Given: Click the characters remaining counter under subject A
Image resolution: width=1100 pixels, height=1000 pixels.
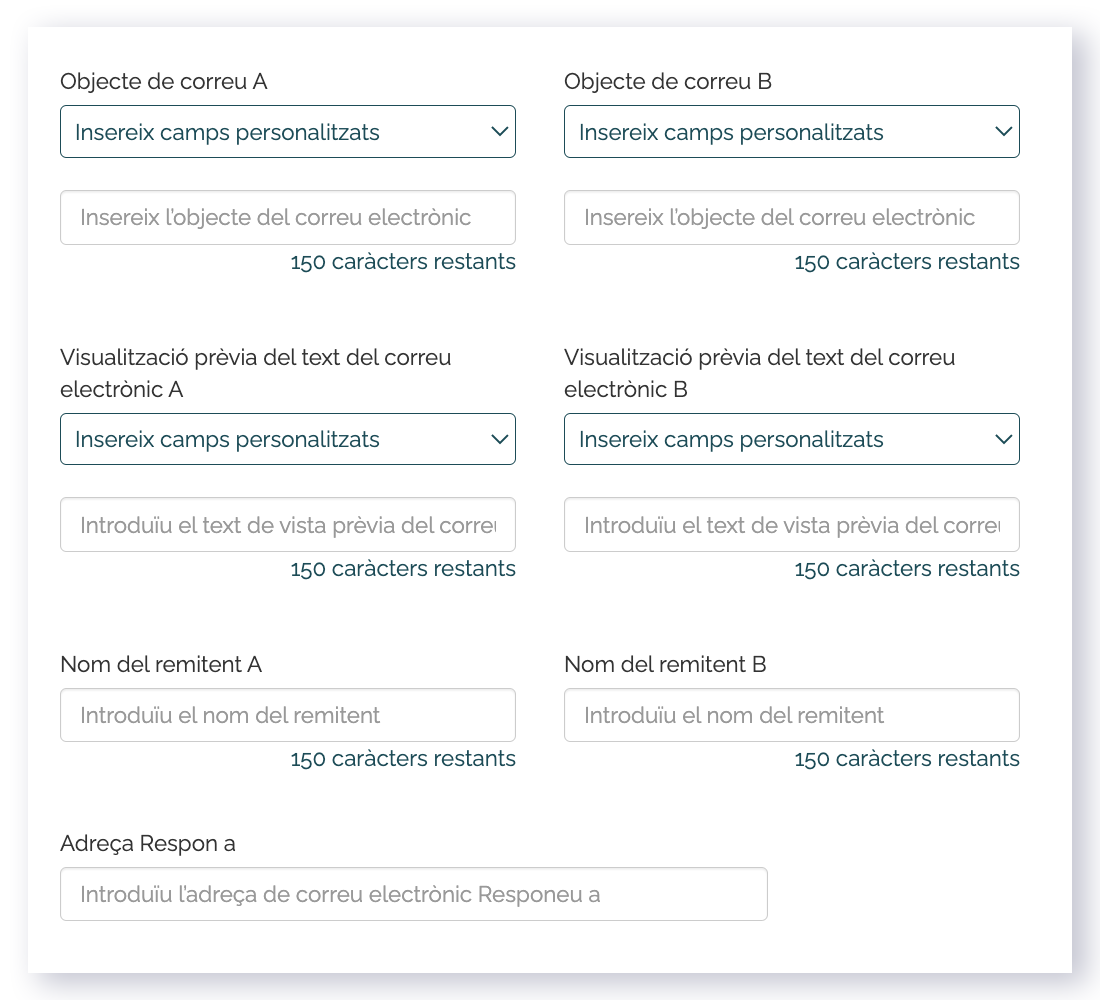Looking at the screenshot, I should coord(403,262).
